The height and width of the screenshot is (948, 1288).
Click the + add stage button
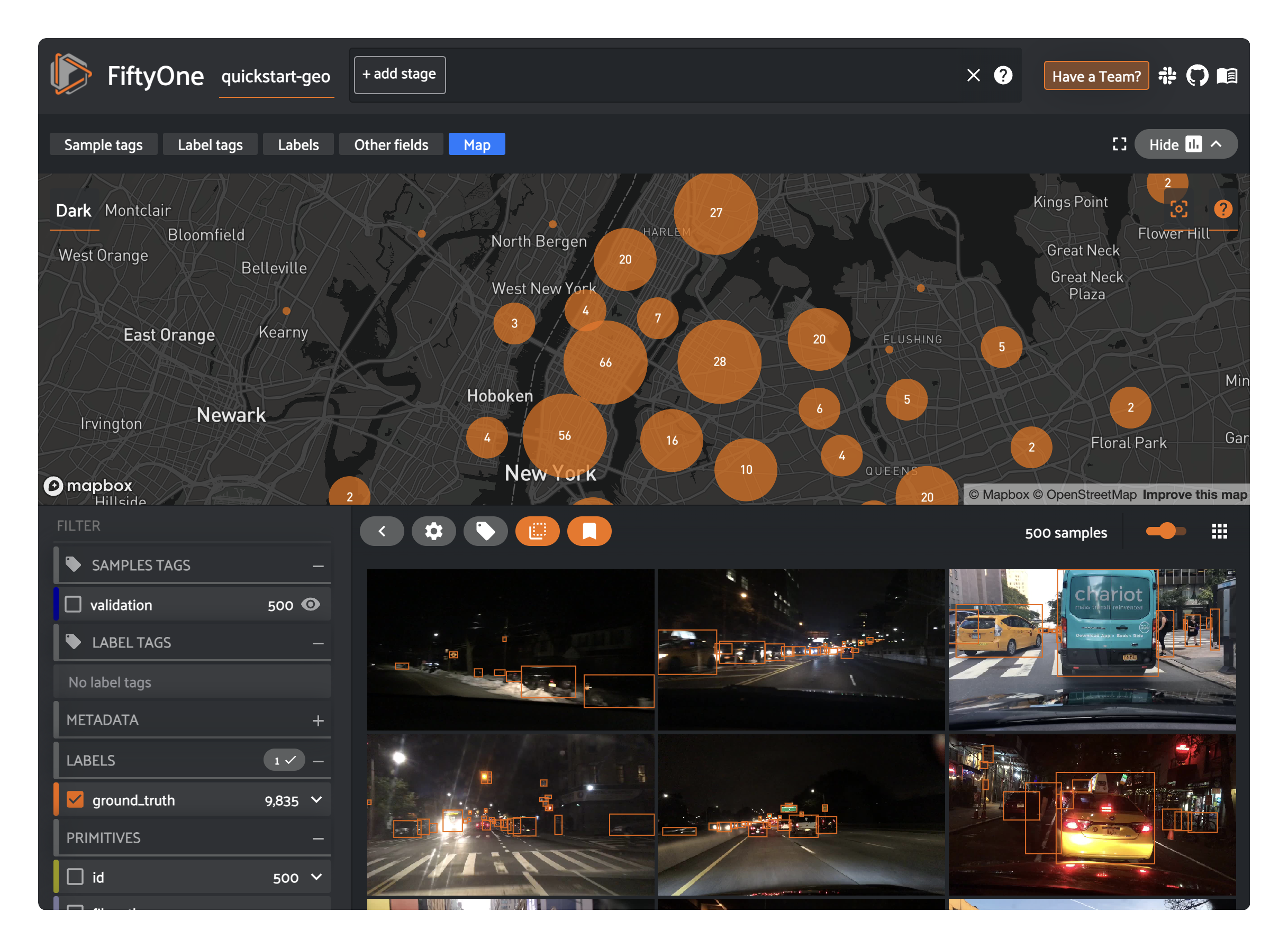point(400,75)
